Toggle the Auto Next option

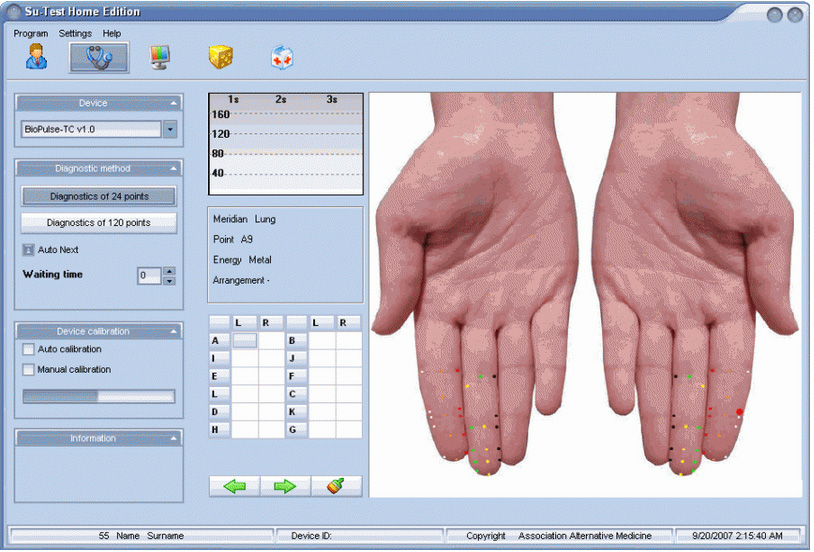pyautogui.click(x=29, y=250)
